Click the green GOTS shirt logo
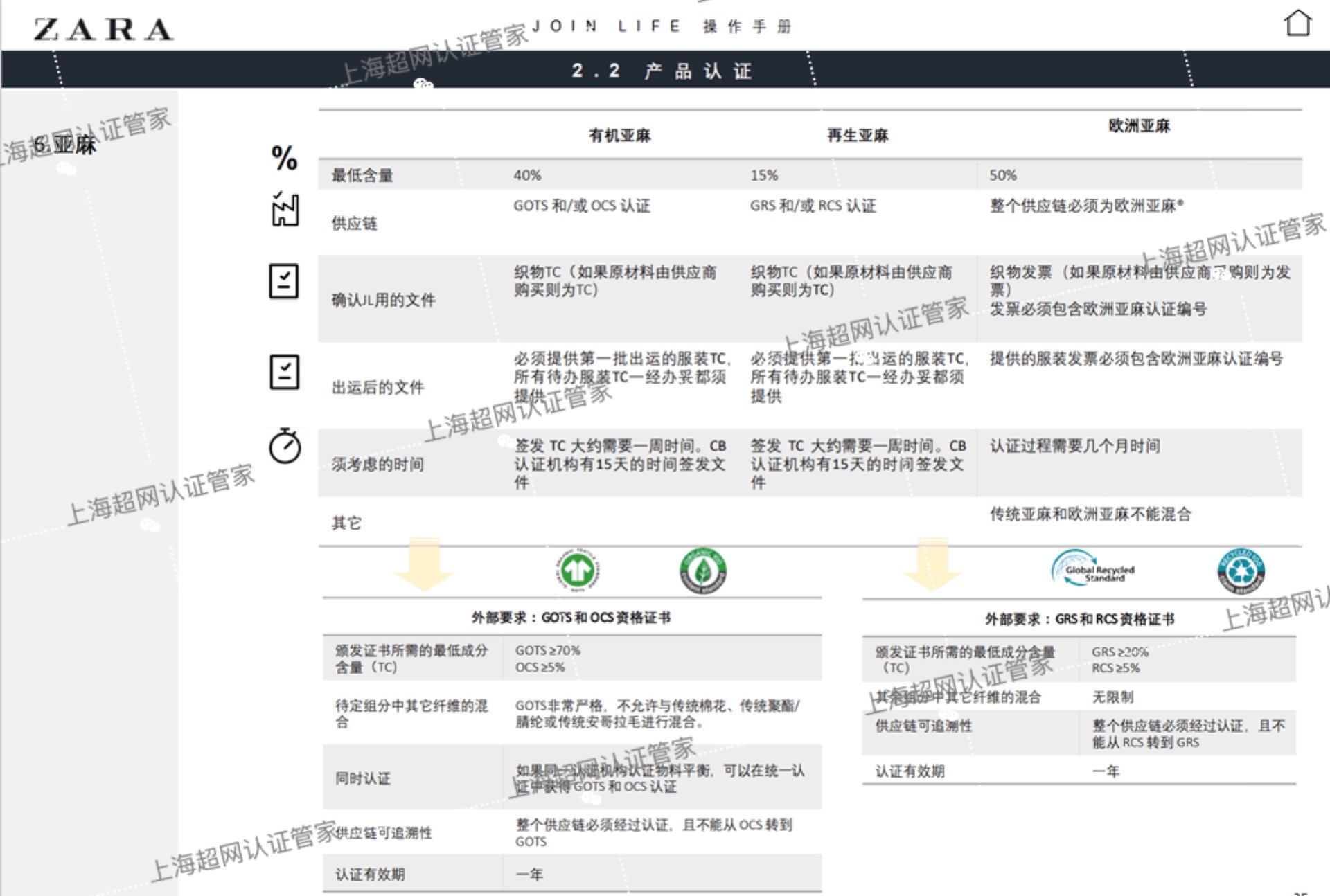Viewport: 1330px width, 896px height. coord(578,571)
